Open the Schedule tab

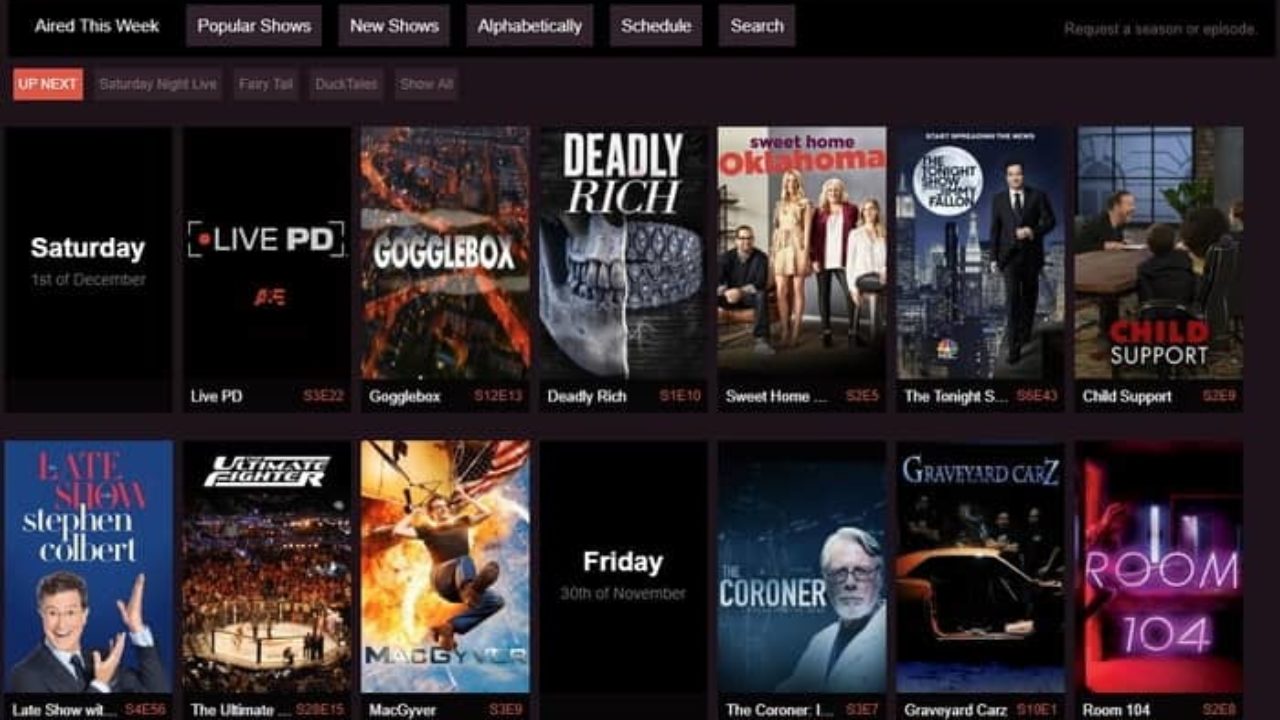tap(656, 26)
